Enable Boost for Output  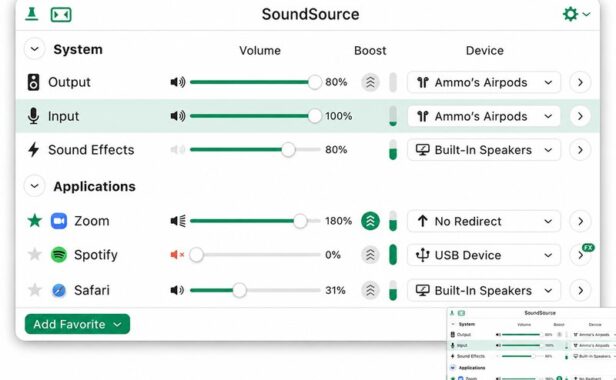coord(370,82)
